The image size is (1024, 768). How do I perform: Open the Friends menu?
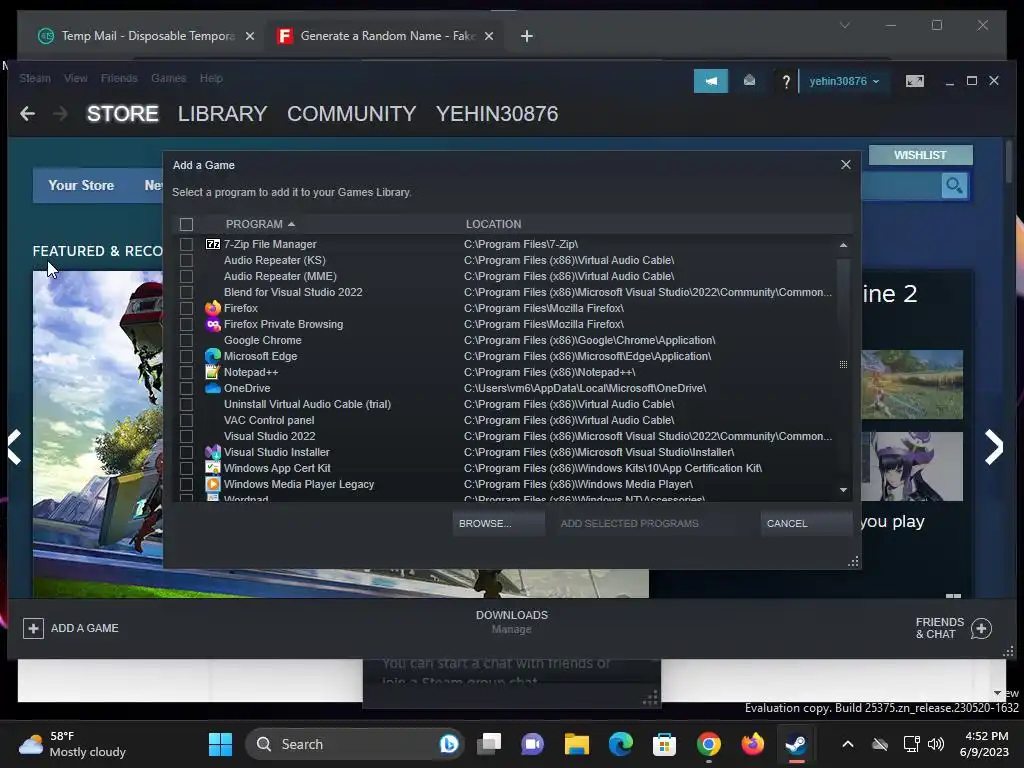[x=119, y=78]
